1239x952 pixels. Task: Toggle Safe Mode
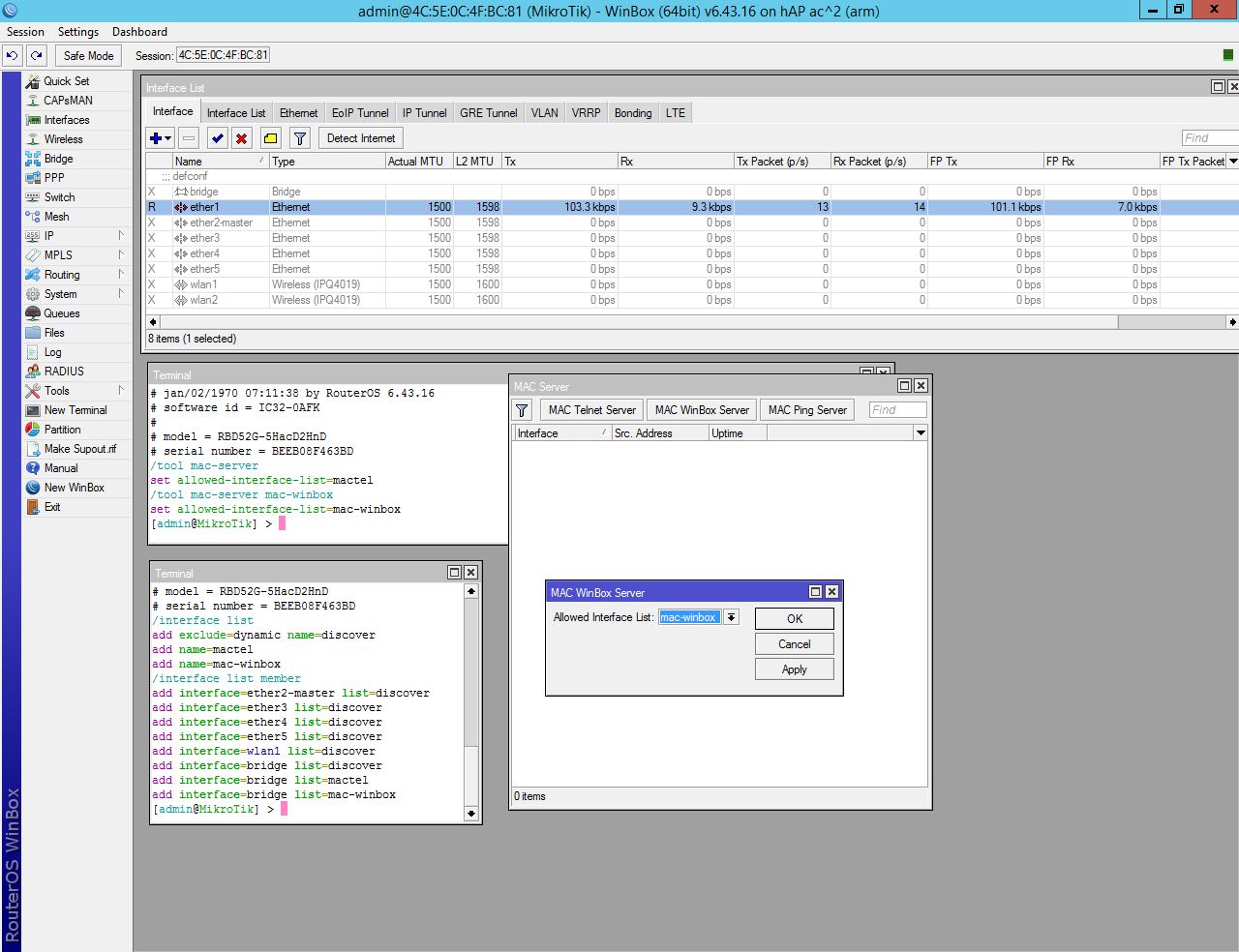pyautogui.click(x=89, y=56)
